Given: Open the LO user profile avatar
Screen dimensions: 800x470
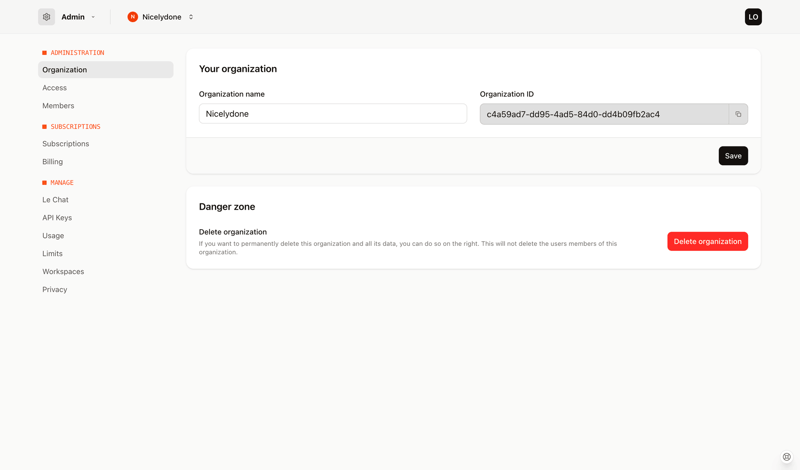Looking at the screenshot, I should [753, 17].
